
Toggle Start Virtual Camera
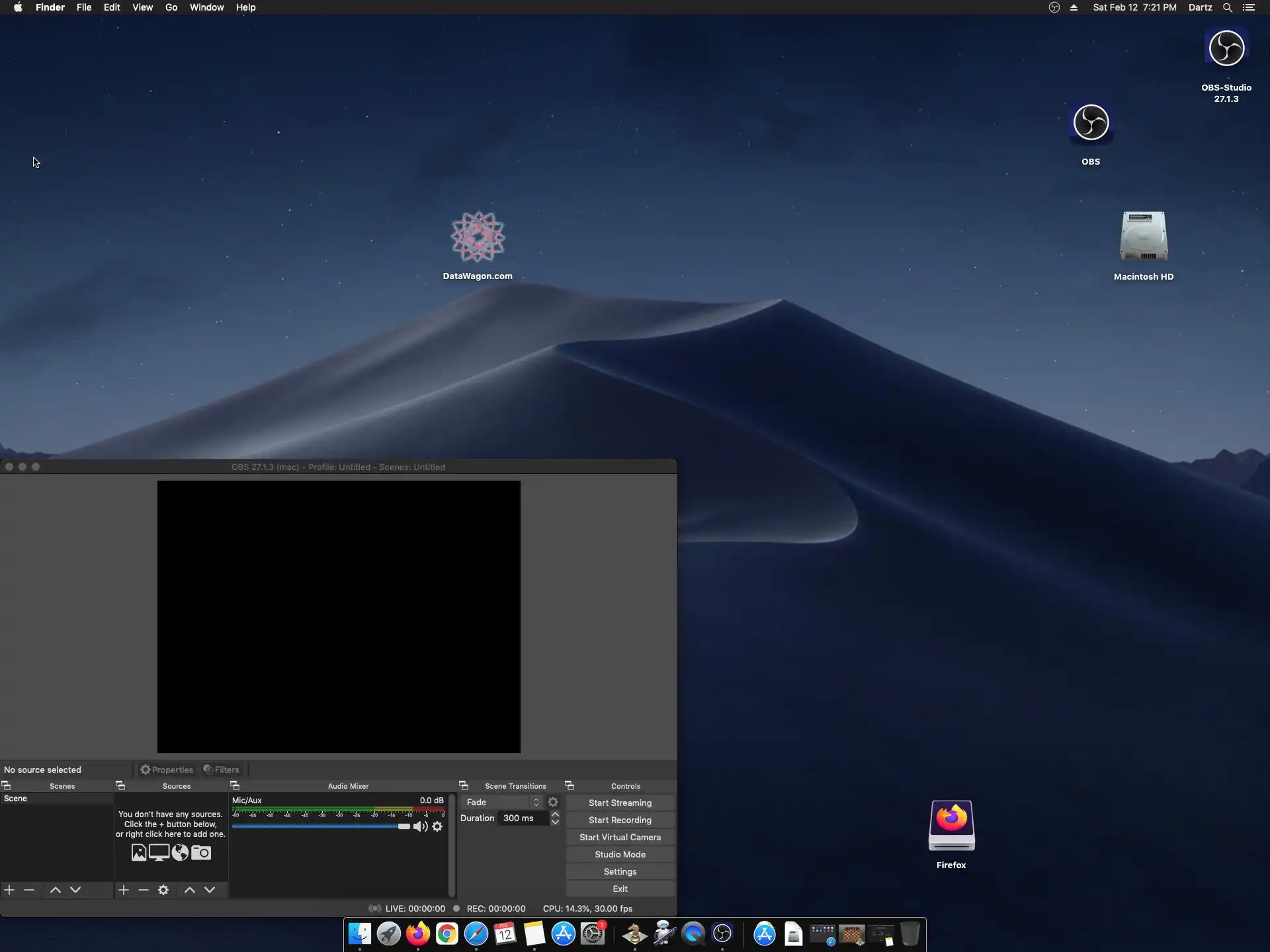point(620,837)
